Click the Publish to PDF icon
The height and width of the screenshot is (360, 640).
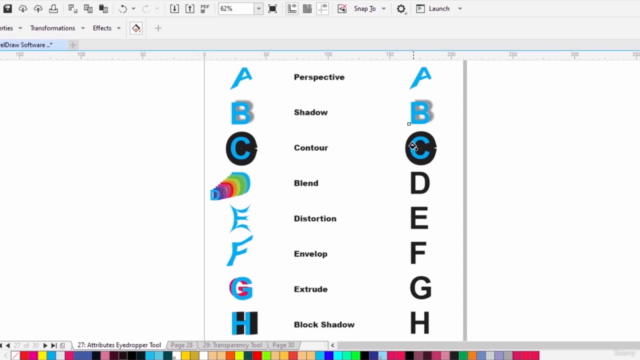205,9
